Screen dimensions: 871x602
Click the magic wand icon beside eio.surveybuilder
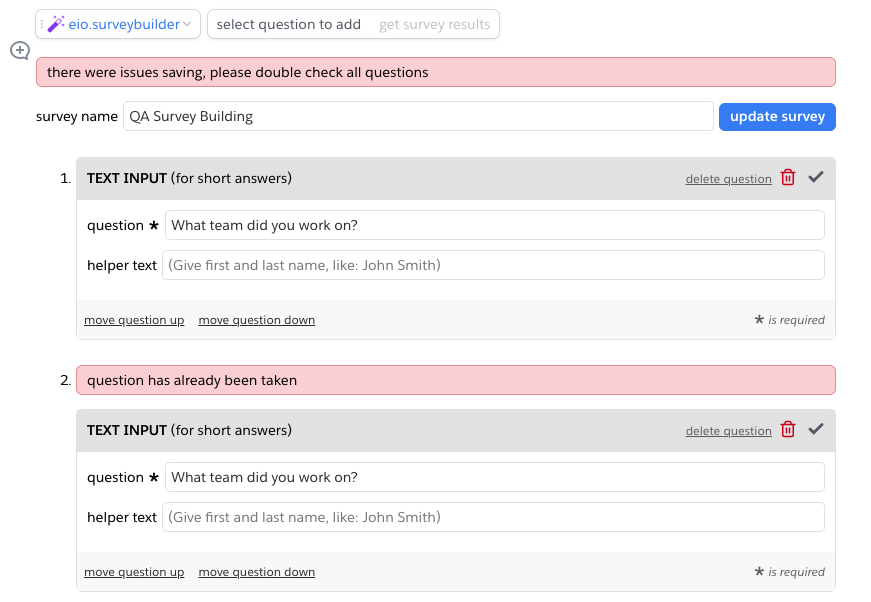point(56,24)
